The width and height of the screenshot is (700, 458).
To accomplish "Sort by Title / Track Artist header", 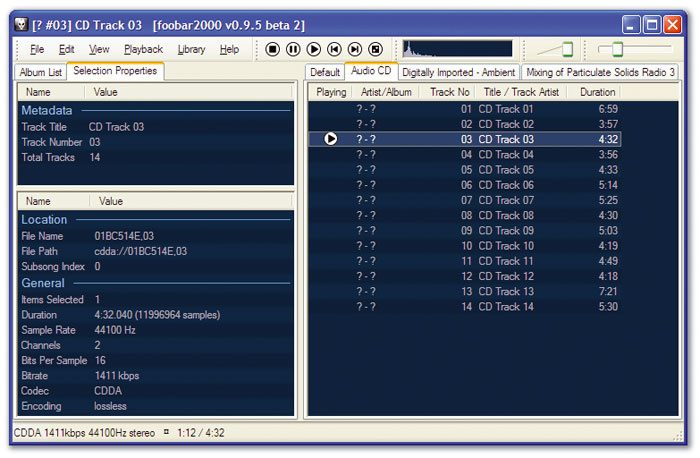I will click(521, 92).
